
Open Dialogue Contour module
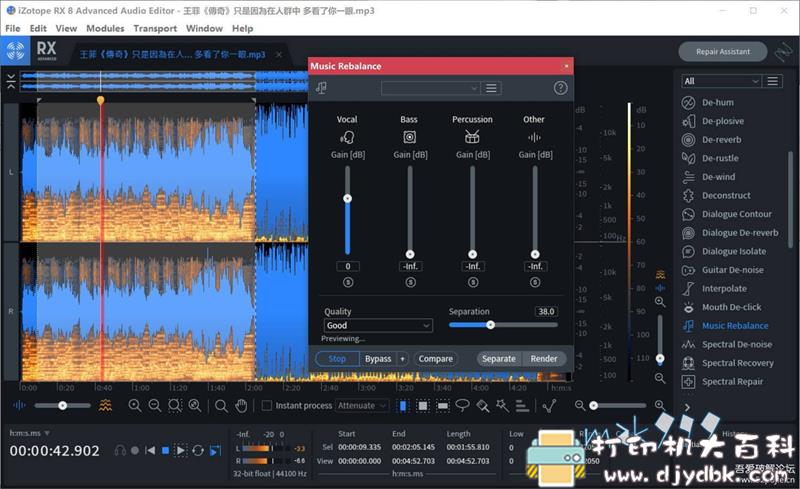coord(736,214)
